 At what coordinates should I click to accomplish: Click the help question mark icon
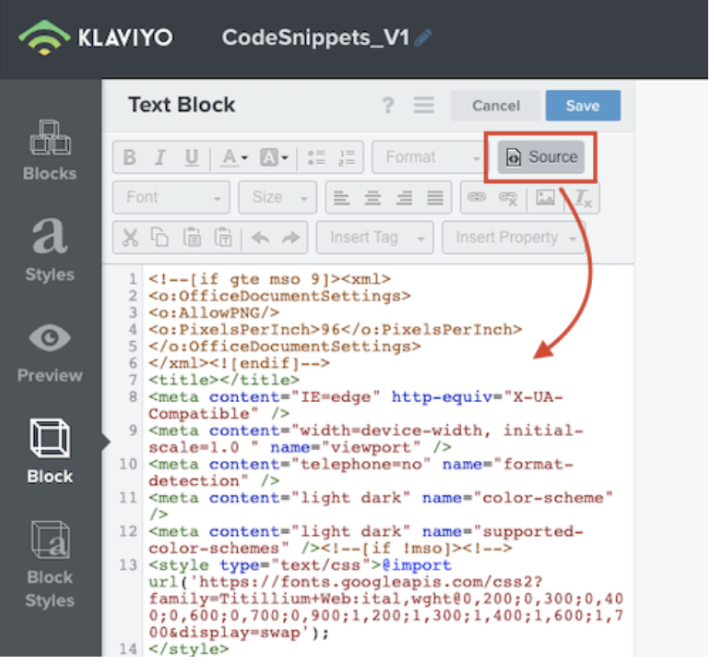click(388, 106)
